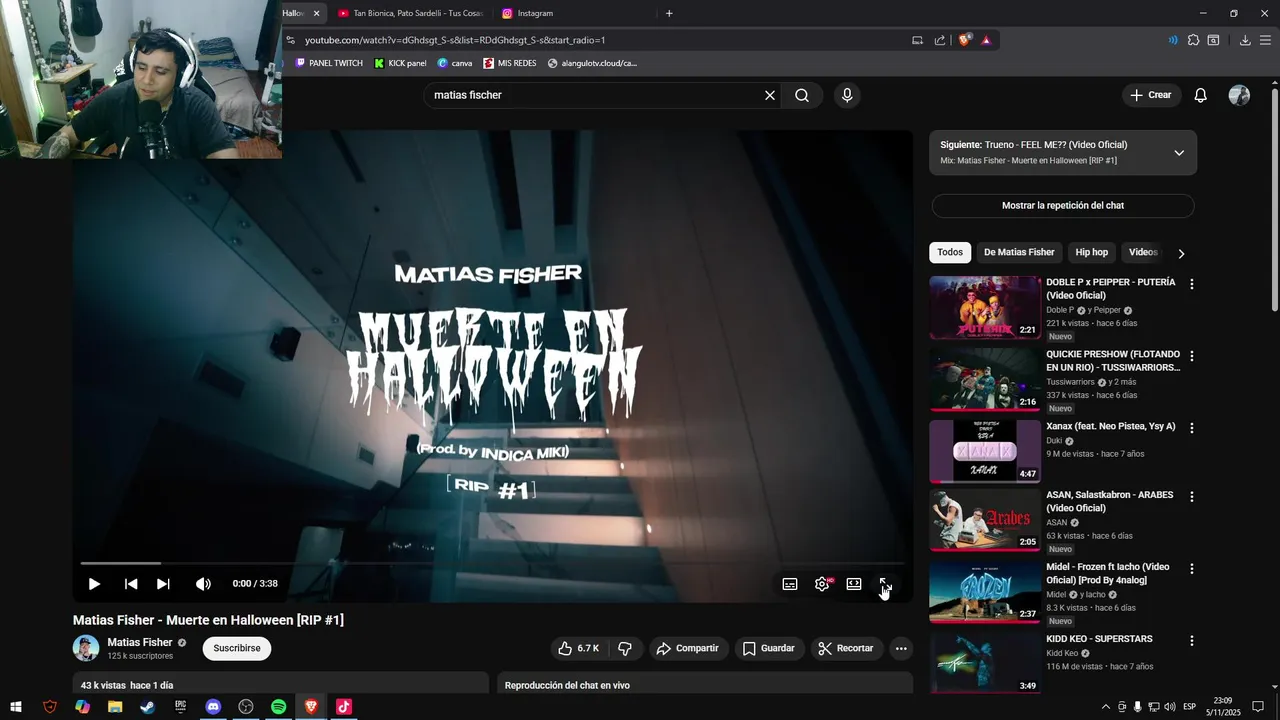Open options for QUICKIE PRESHOW video
This screenshot has width=1280, height=720.
coord(1191,356)
